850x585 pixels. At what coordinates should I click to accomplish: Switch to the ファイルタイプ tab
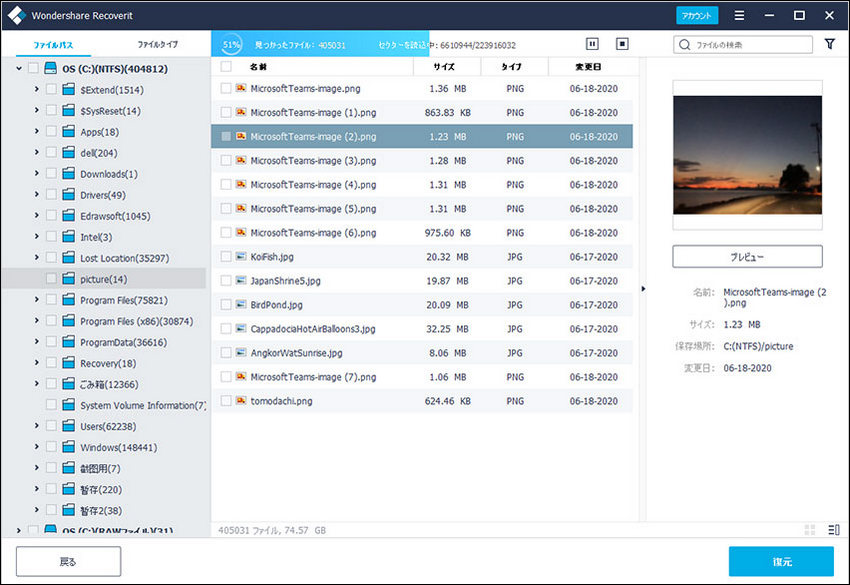(x=157, y=44)
